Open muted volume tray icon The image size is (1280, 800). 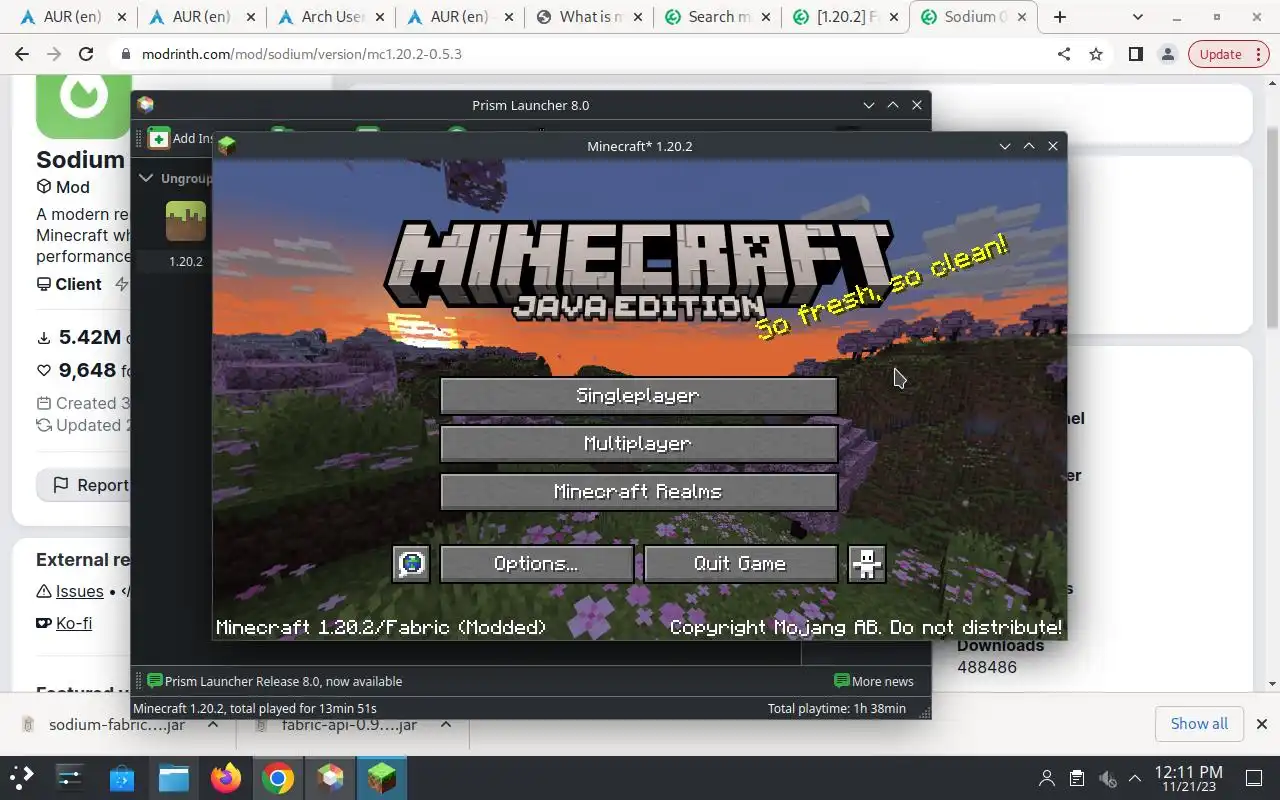tap(1107, 778)
